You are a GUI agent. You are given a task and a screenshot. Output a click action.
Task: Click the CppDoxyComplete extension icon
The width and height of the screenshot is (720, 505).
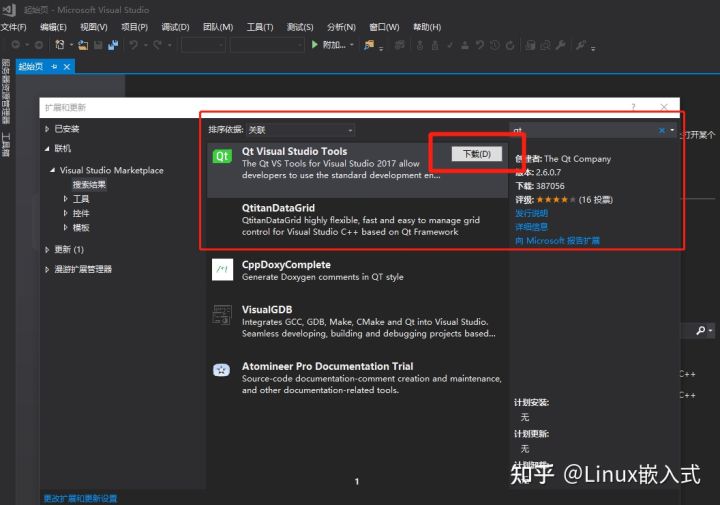(222, 270)
